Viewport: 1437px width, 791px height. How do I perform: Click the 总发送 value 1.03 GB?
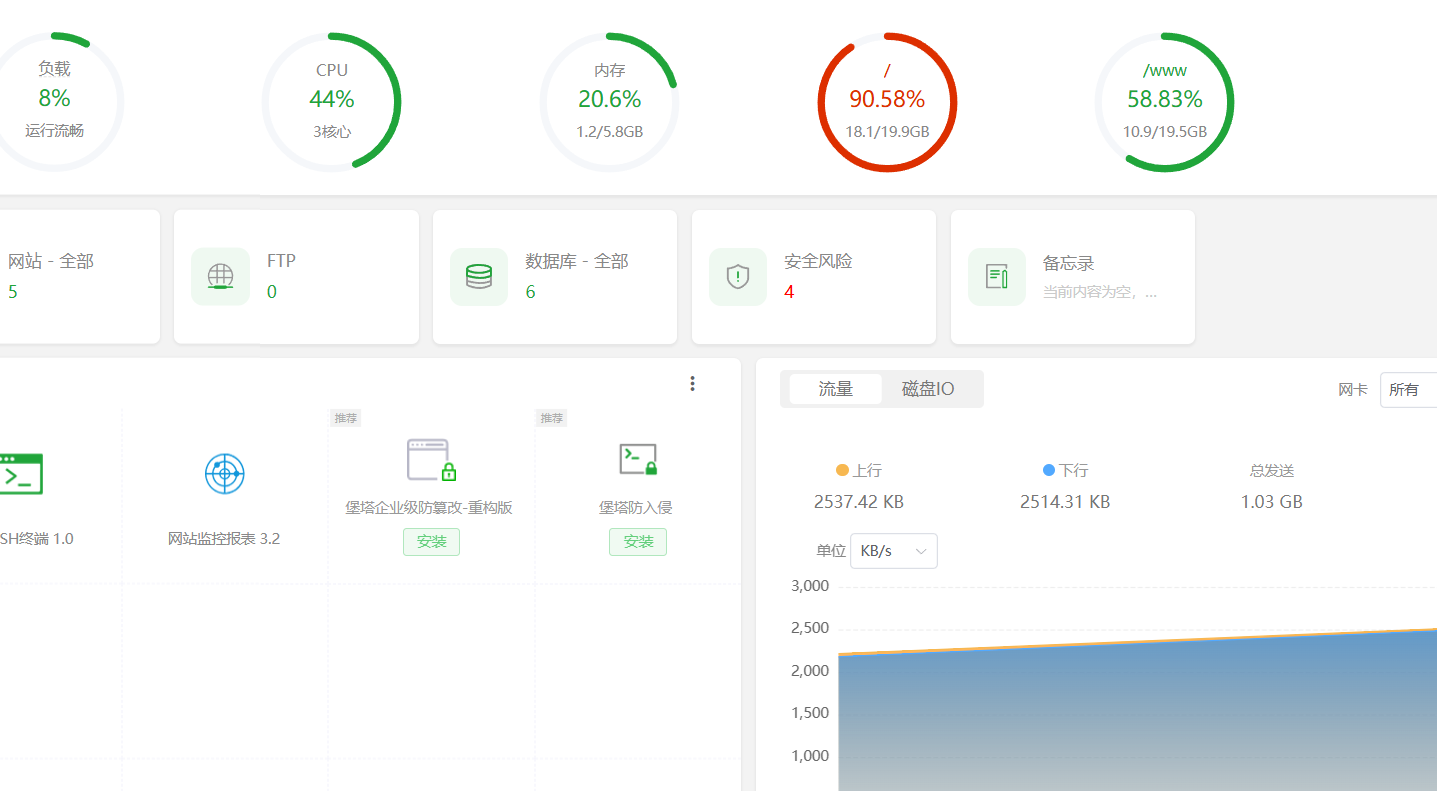pos(1272,502)
